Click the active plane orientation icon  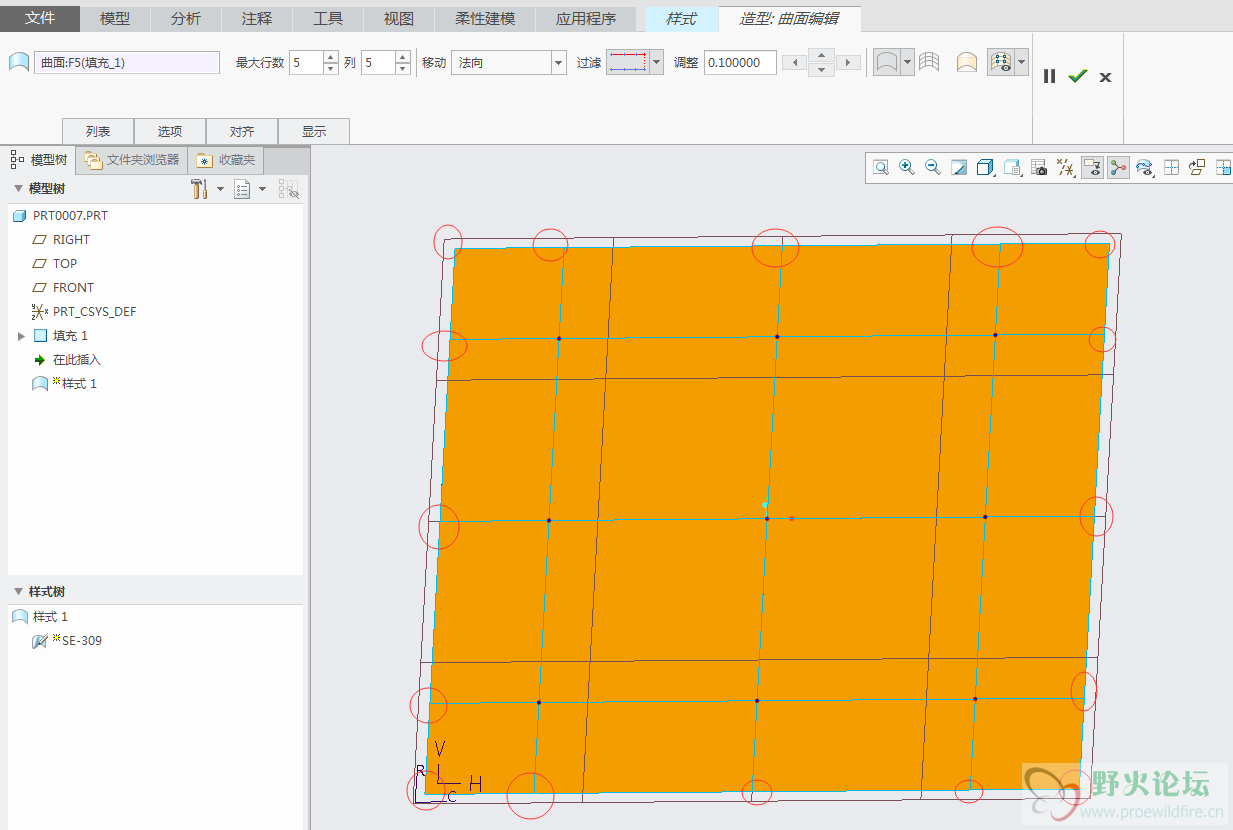coord(1198,168)
